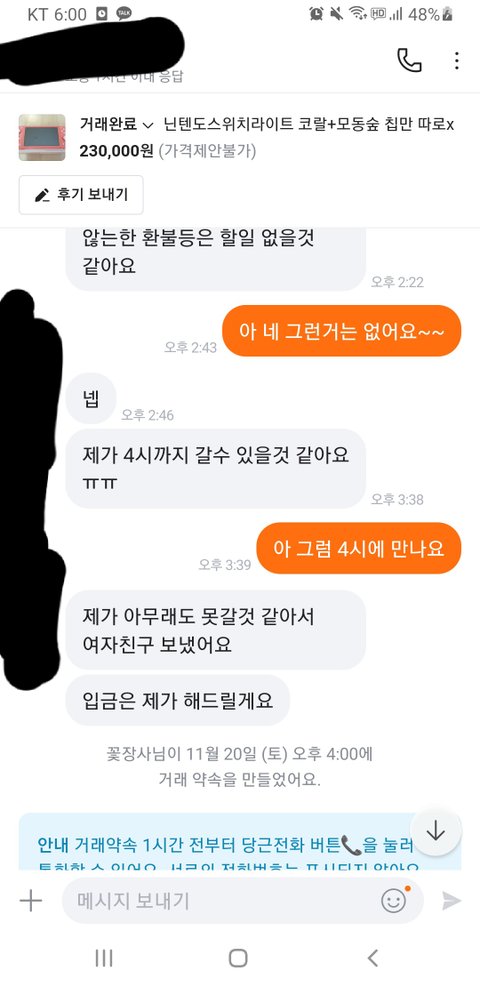Open the emoji sticker picker
The image size is (480, 987).
(x=394, y=900)
